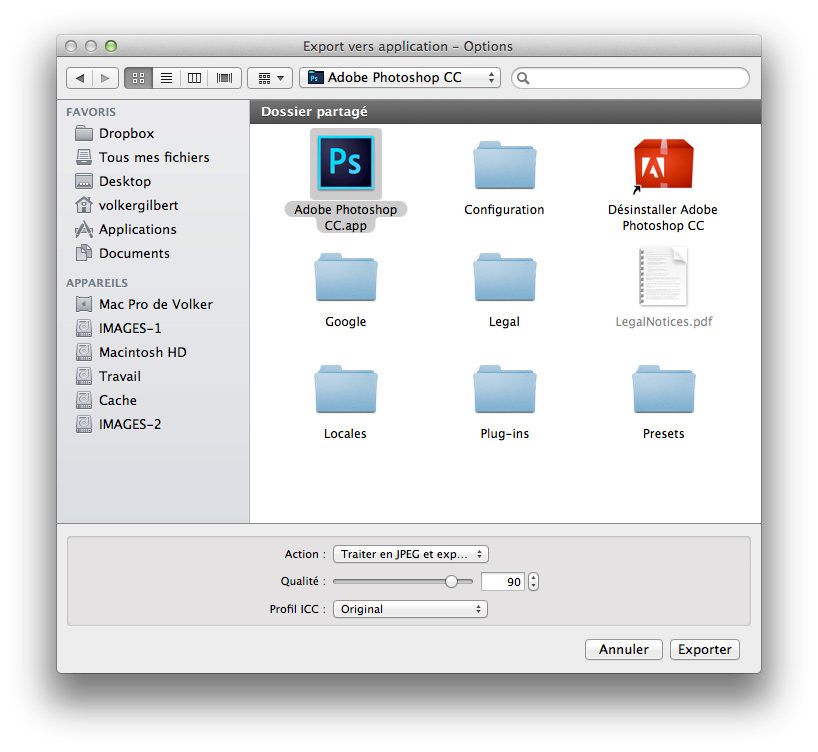Click the Qualité stepper arrows
The width and height of the screenshot is (818, 752).
point(533,581)
